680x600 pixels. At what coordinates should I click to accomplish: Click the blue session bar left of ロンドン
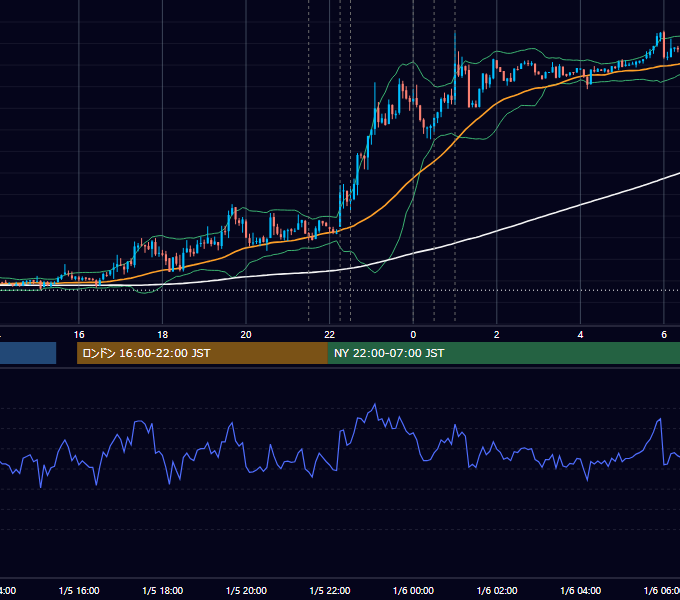point(28,353)
